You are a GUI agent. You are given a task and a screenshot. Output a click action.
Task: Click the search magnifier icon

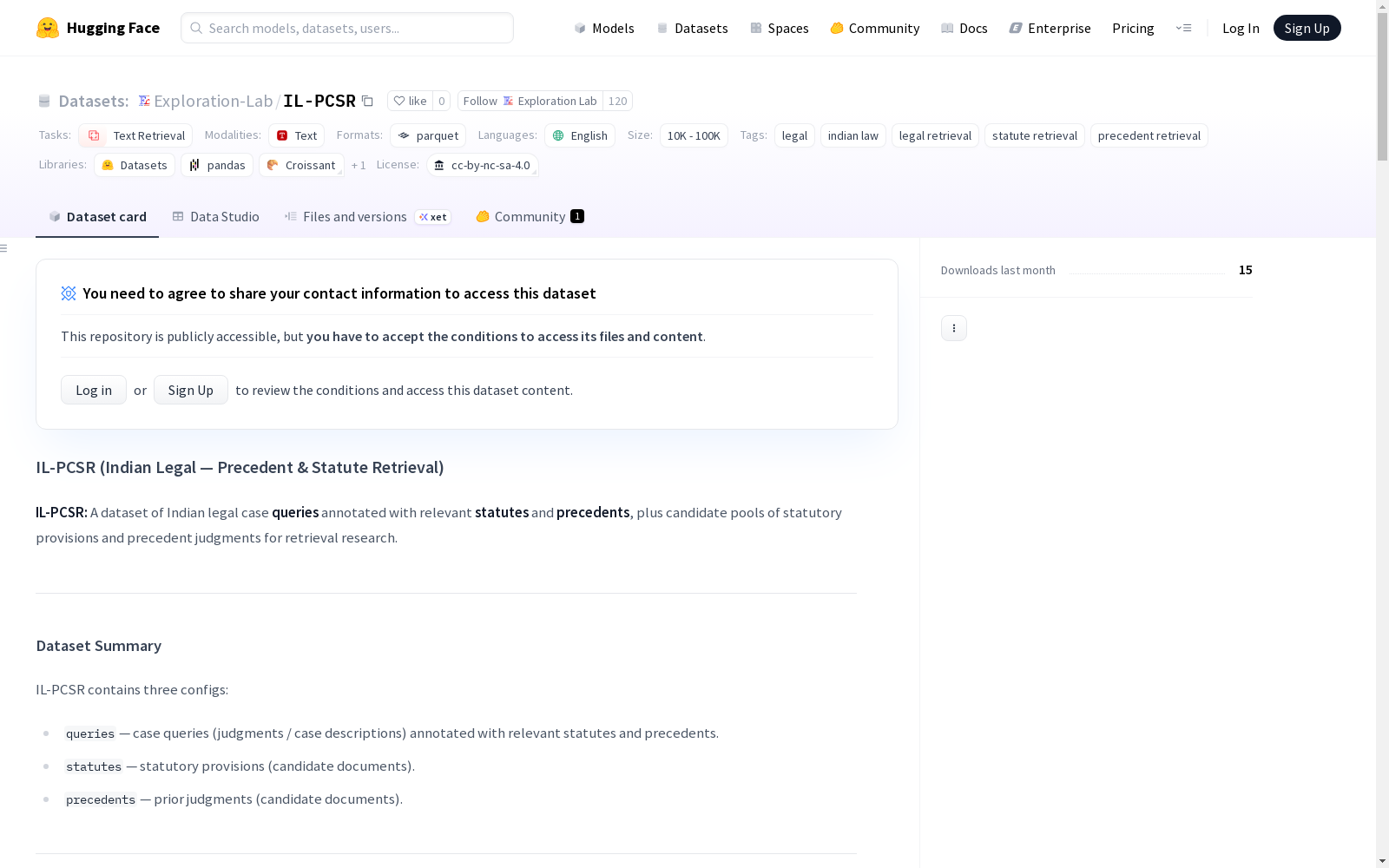196,28
